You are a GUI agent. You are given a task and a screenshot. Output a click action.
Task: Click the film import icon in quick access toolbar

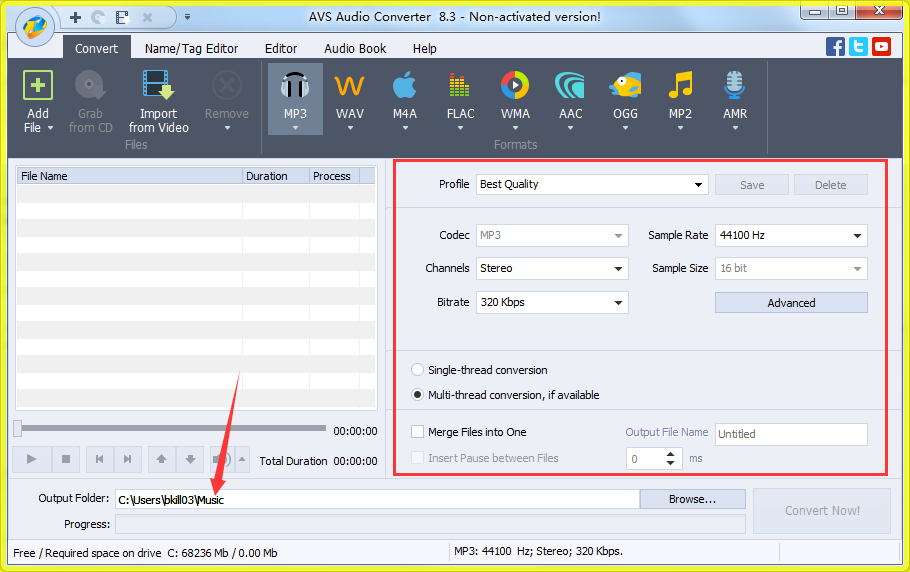coord(122,17)
